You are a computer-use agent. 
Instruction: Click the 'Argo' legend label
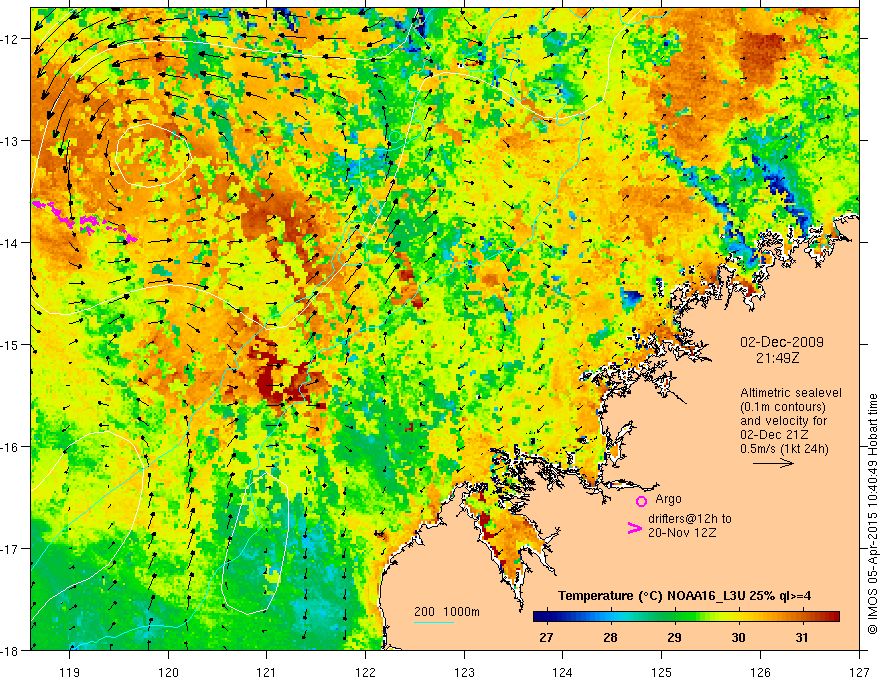click(668, 499)
